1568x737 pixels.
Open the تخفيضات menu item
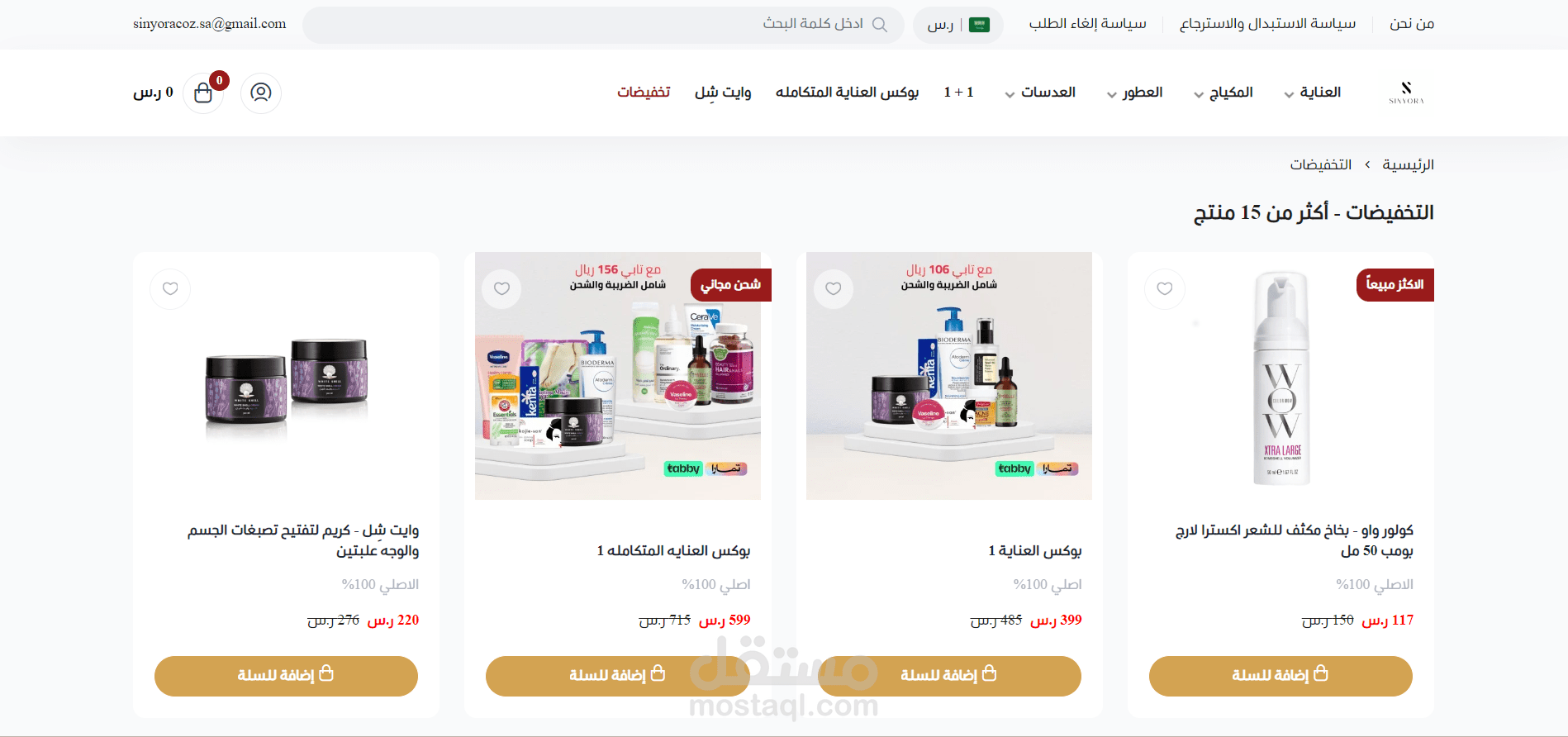(644, 93)
